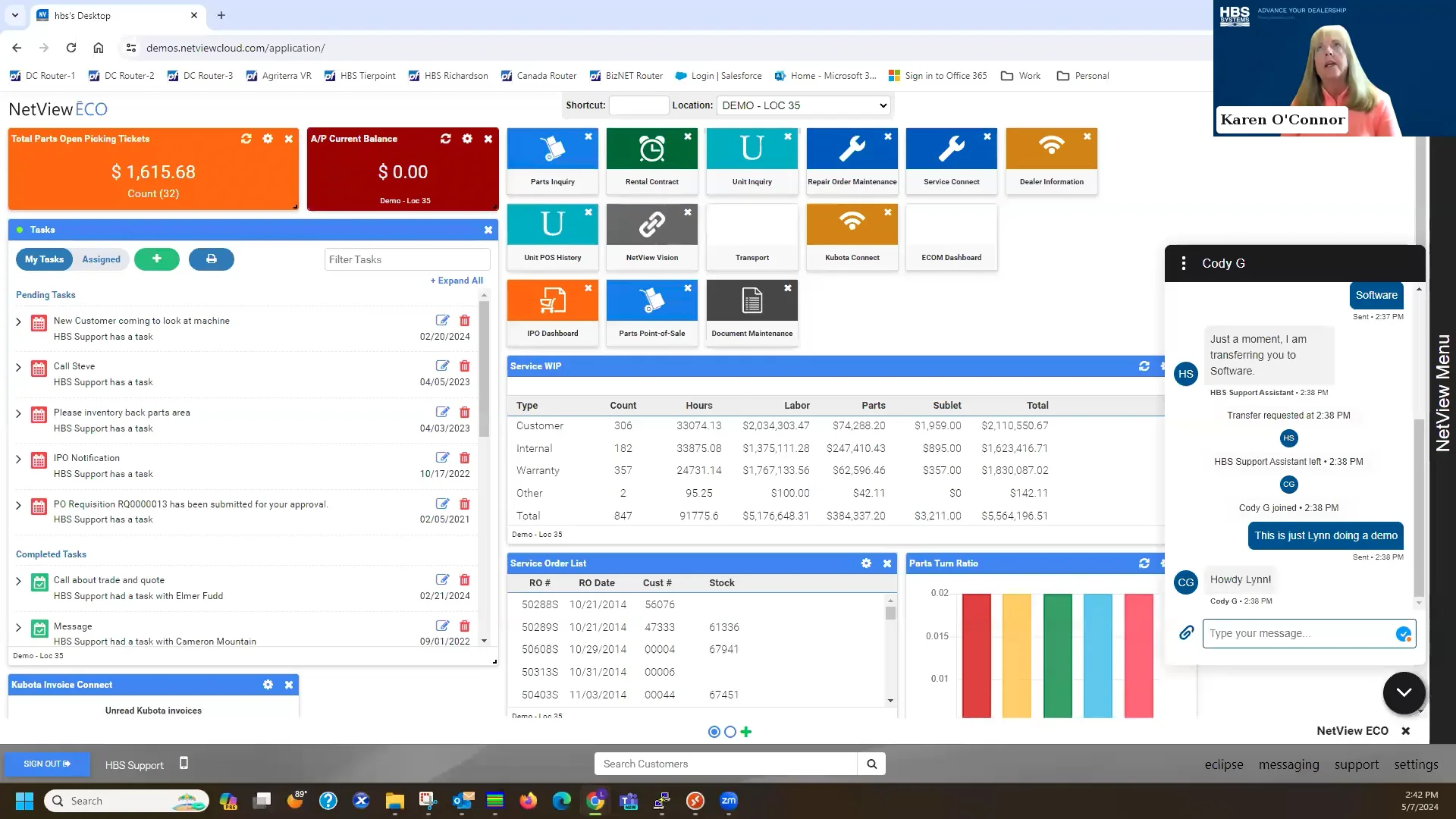This screenshot has width=1456, height=819.
Task: Switch to My Tasks toggle
Action: [44, 259]
